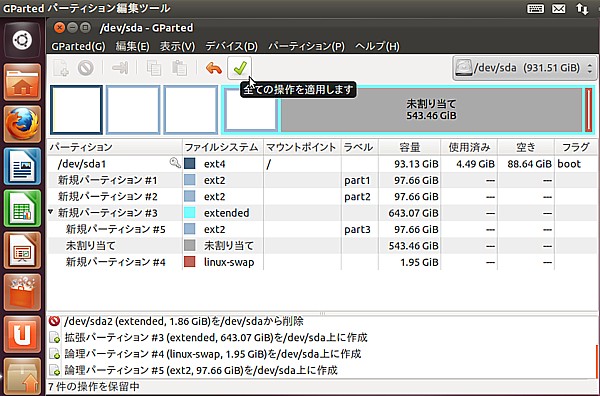Select the 未割り当て 543.46 GiB disk map block

(x=431, y=110)
